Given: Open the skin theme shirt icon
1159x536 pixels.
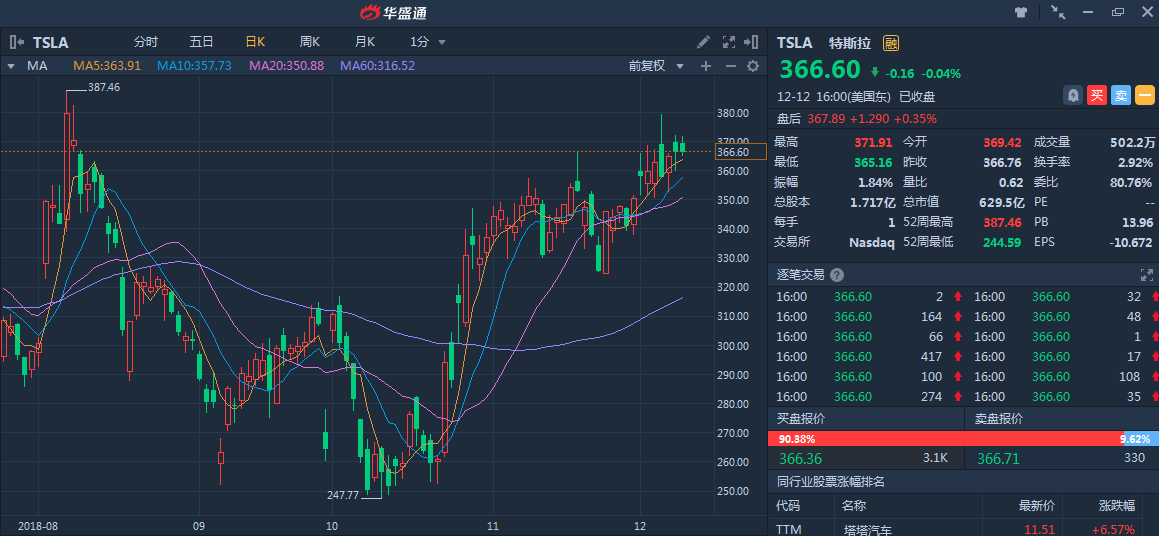Looking at the screenshot, I should [x=1021, y=13].
